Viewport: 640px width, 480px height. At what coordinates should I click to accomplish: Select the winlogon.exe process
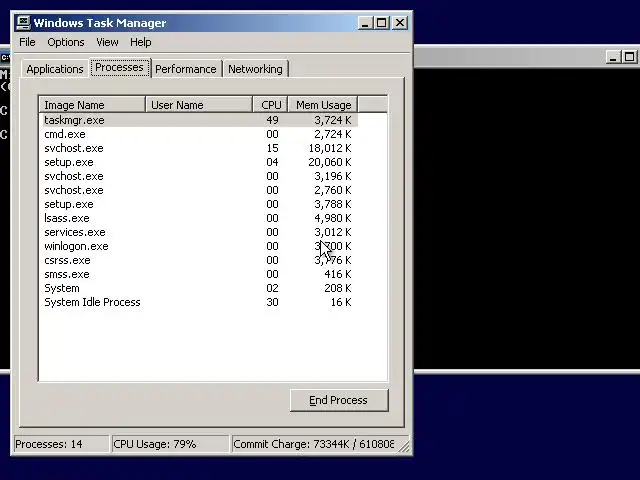point(199,246)
